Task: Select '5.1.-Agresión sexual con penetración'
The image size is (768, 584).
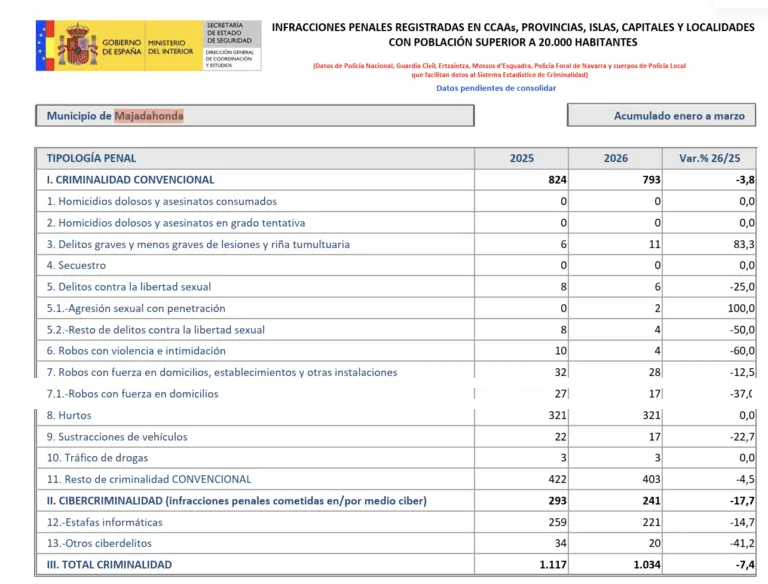Action: click(136, 308)
